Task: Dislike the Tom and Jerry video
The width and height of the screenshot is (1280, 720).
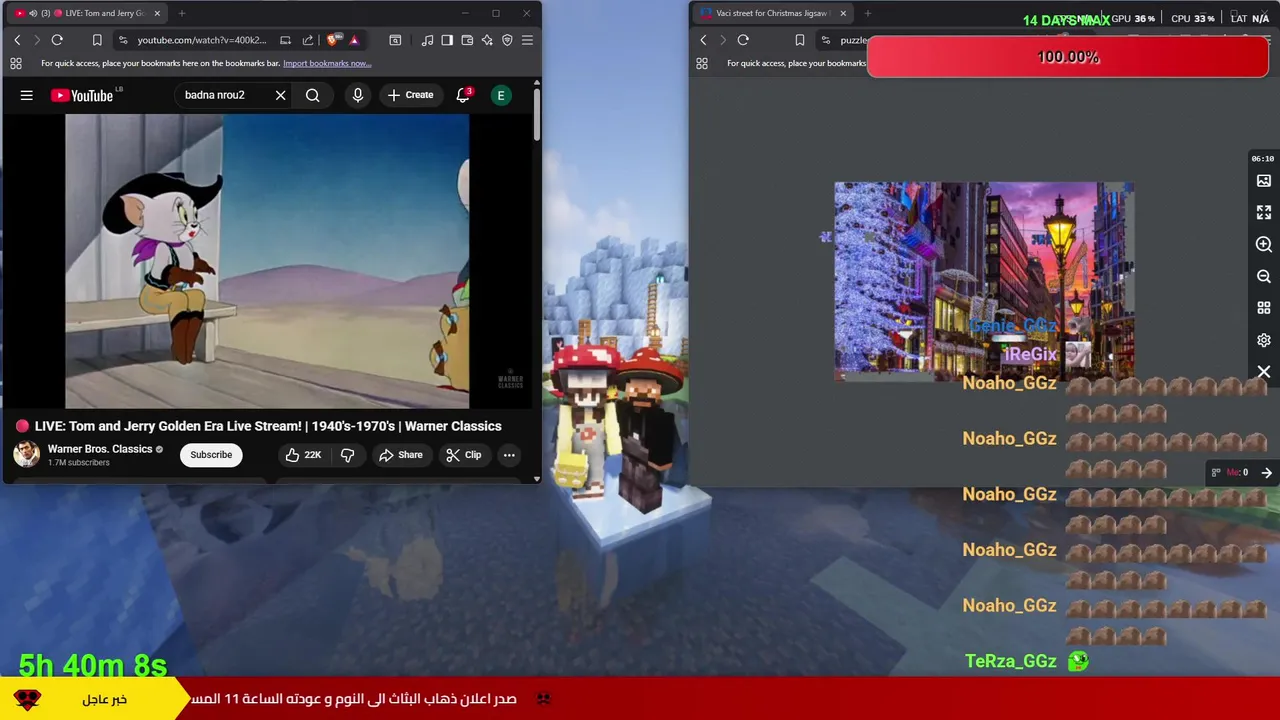Action: click(347, 455)
